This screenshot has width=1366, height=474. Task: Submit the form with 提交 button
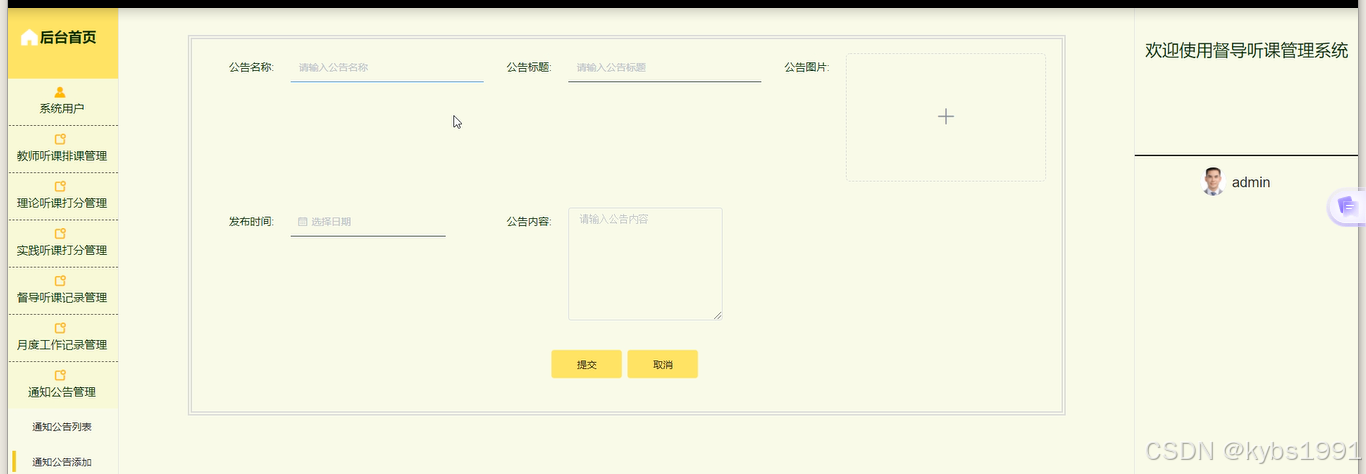tap(587, 365)
